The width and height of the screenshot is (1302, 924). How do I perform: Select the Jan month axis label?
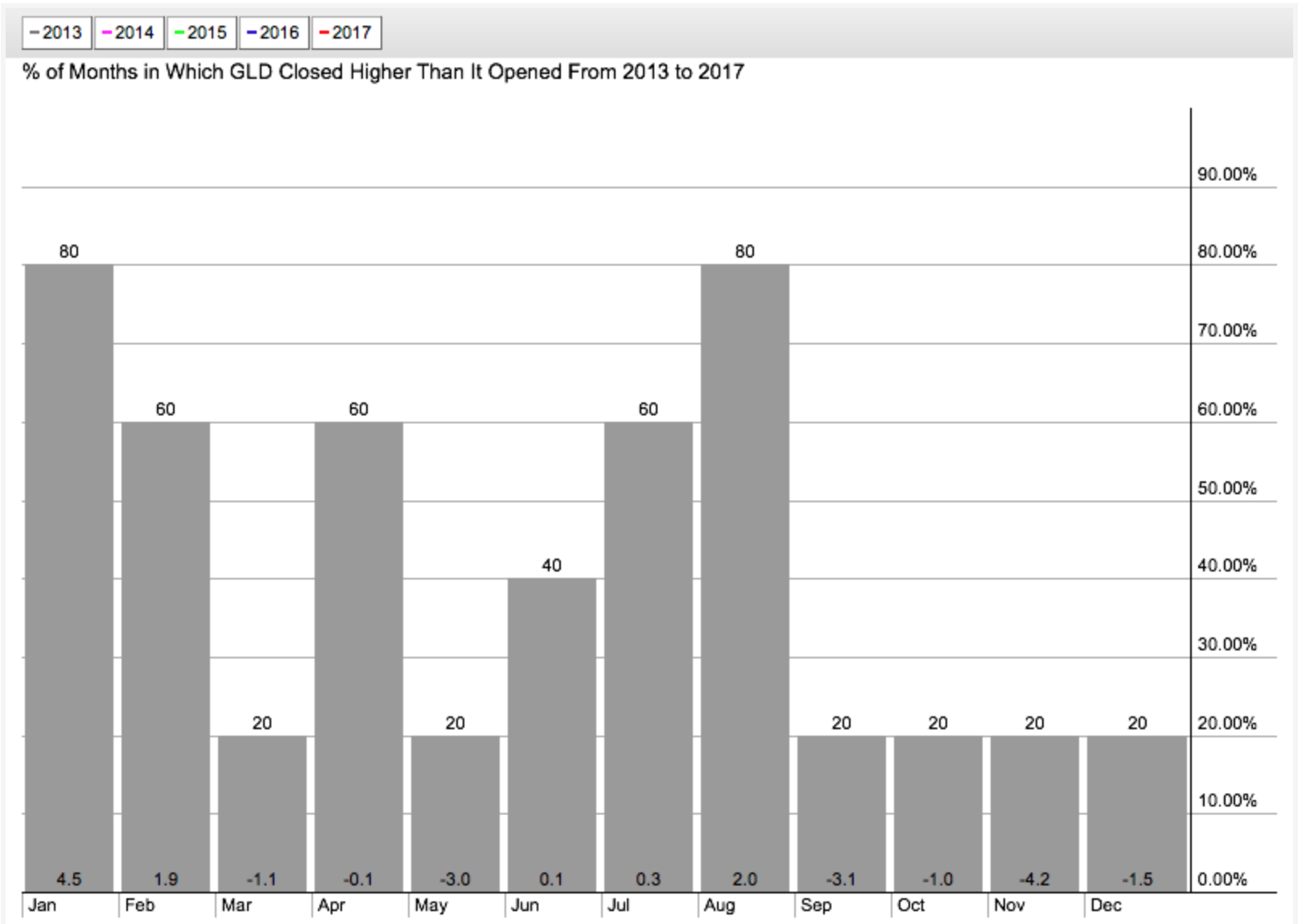[43, 905]
